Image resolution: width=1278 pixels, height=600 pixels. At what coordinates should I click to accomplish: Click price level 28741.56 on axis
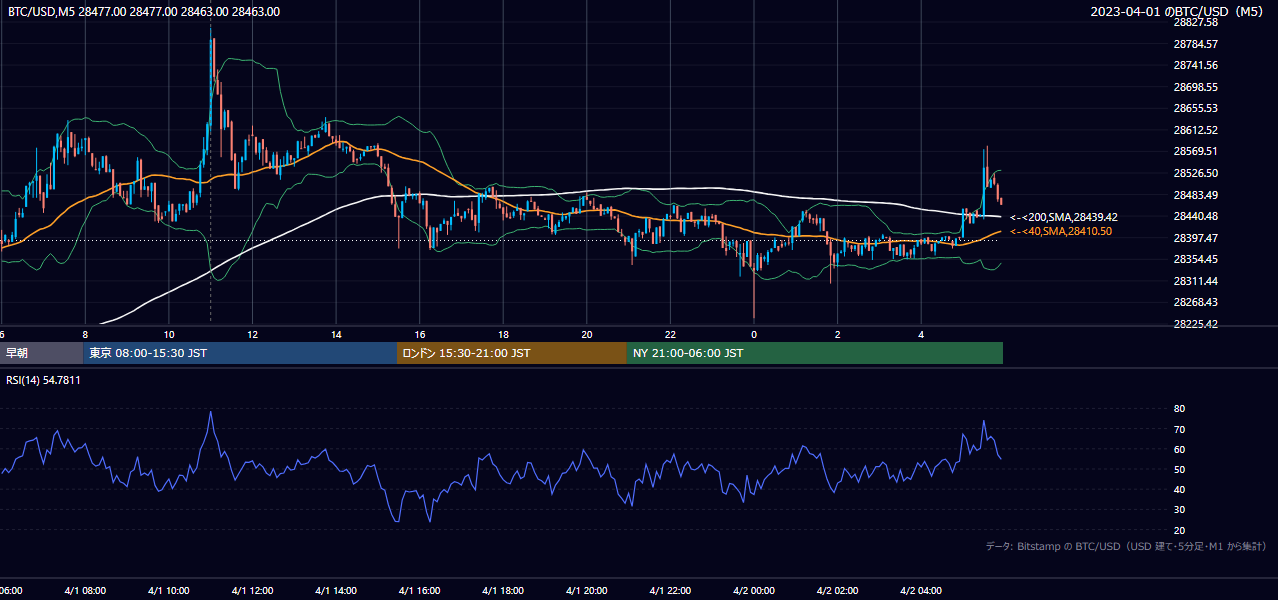click(x=1195, y=65)
